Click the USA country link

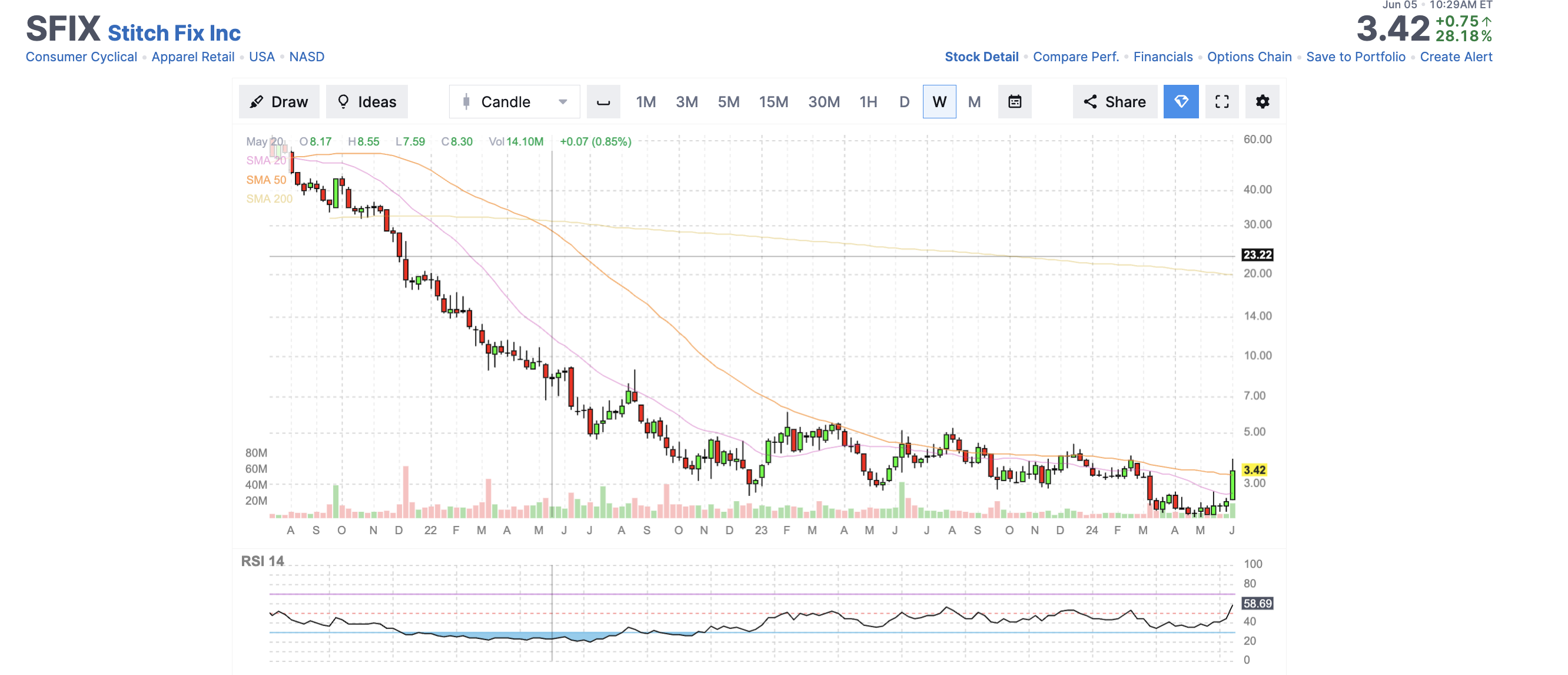pos(262,57)
